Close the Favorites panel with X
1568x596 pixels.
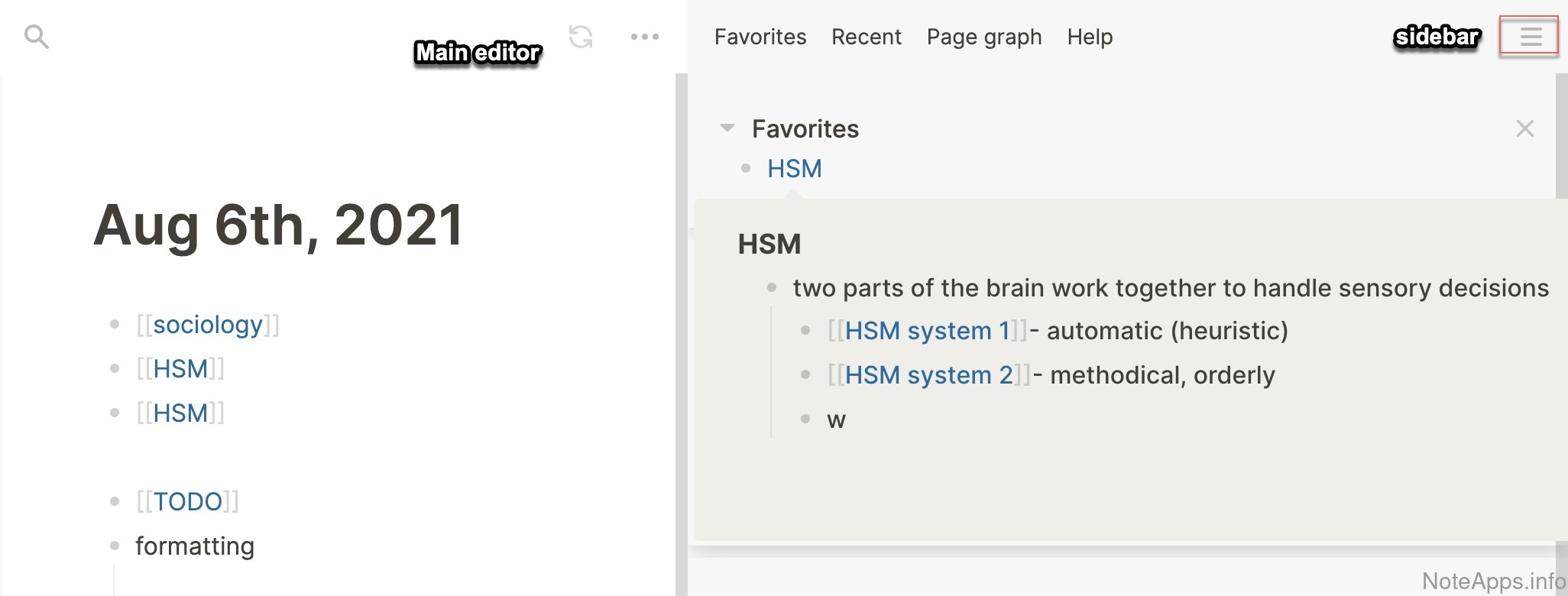[x=1524, y=128]
